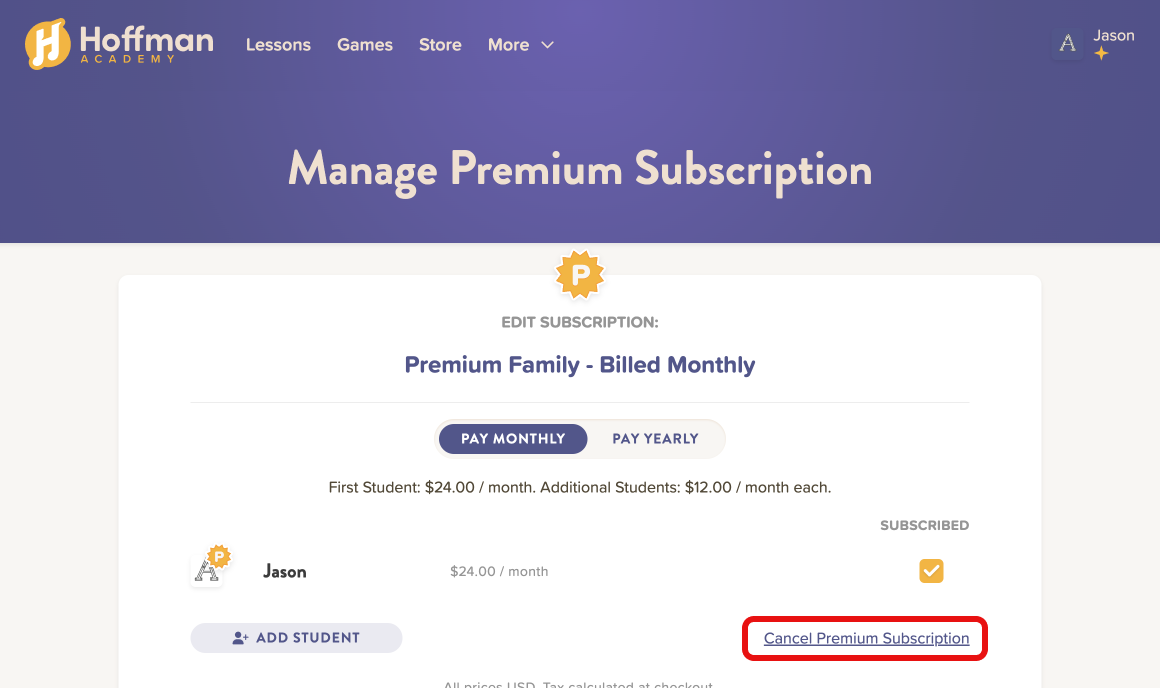Screen dimensions: 1160x688
Task: Expand the More menu chevron
Action: click(x=547, y=45)
